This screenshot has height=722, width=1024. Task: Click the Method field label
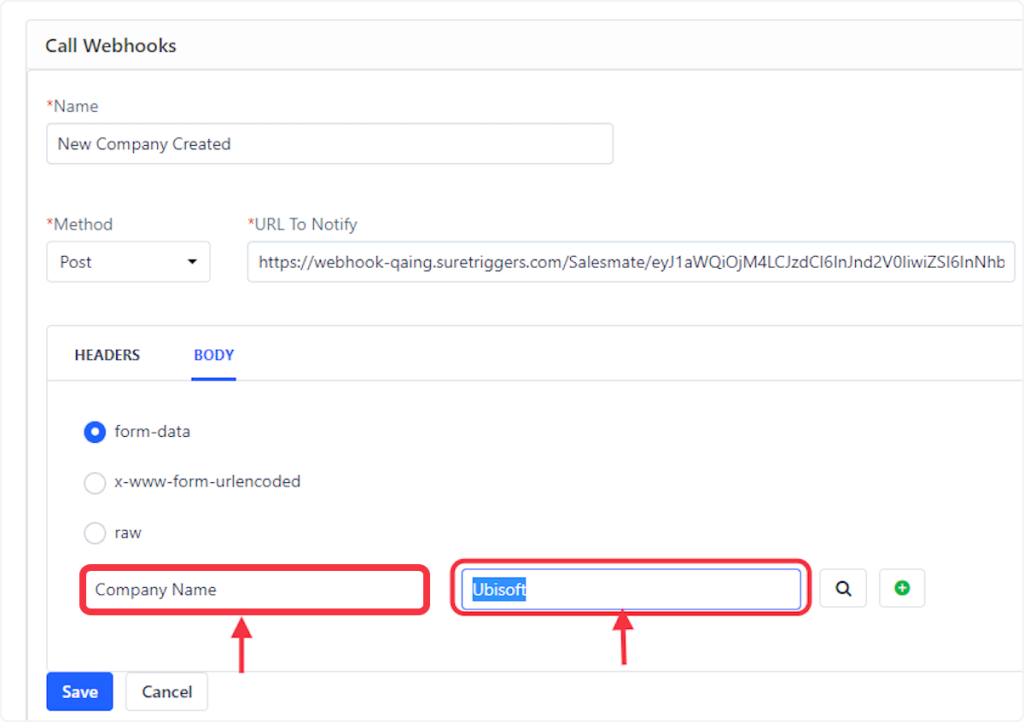click(81, 224)
